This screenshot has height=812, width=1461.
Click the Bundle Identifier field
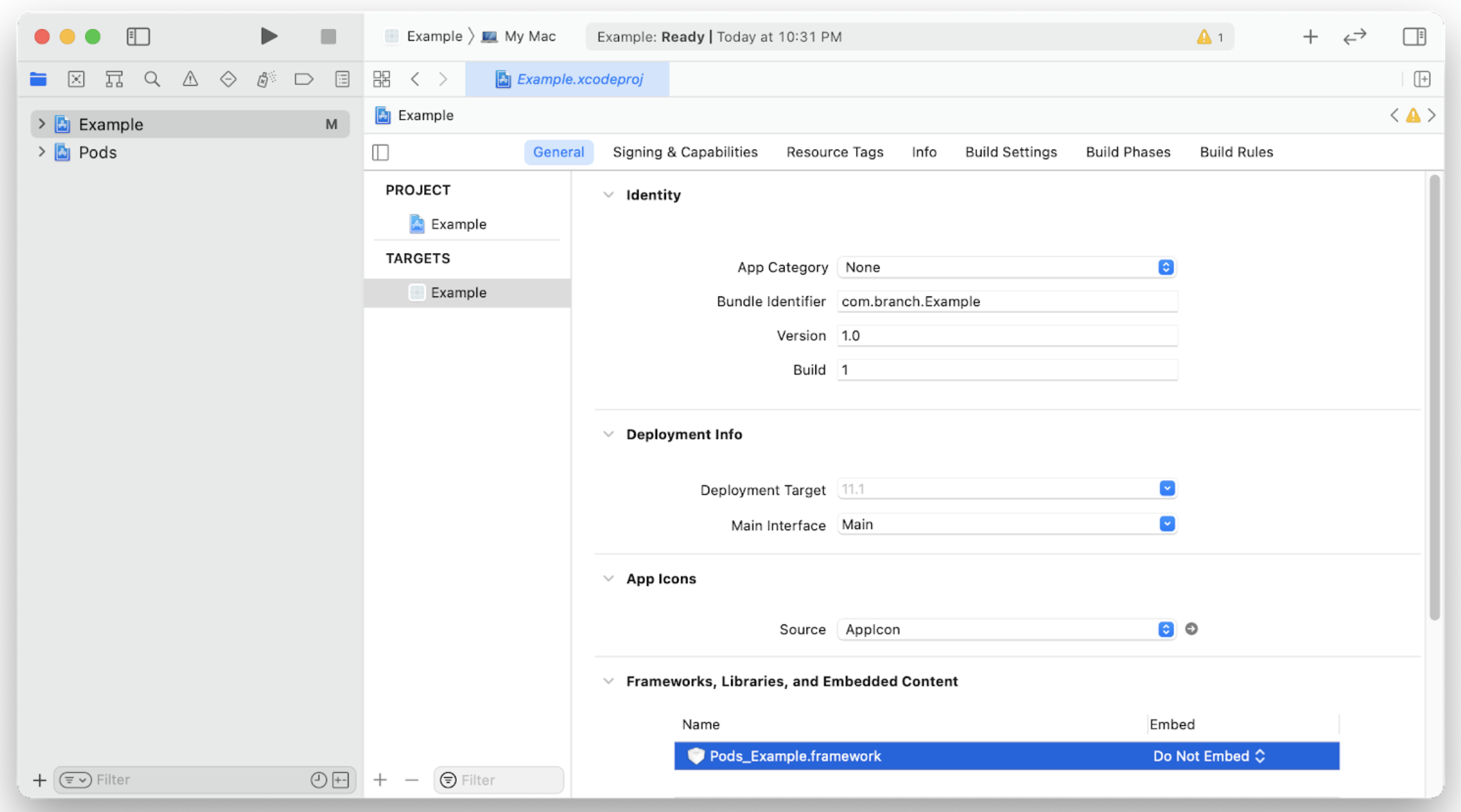(x=1007, y=301)
